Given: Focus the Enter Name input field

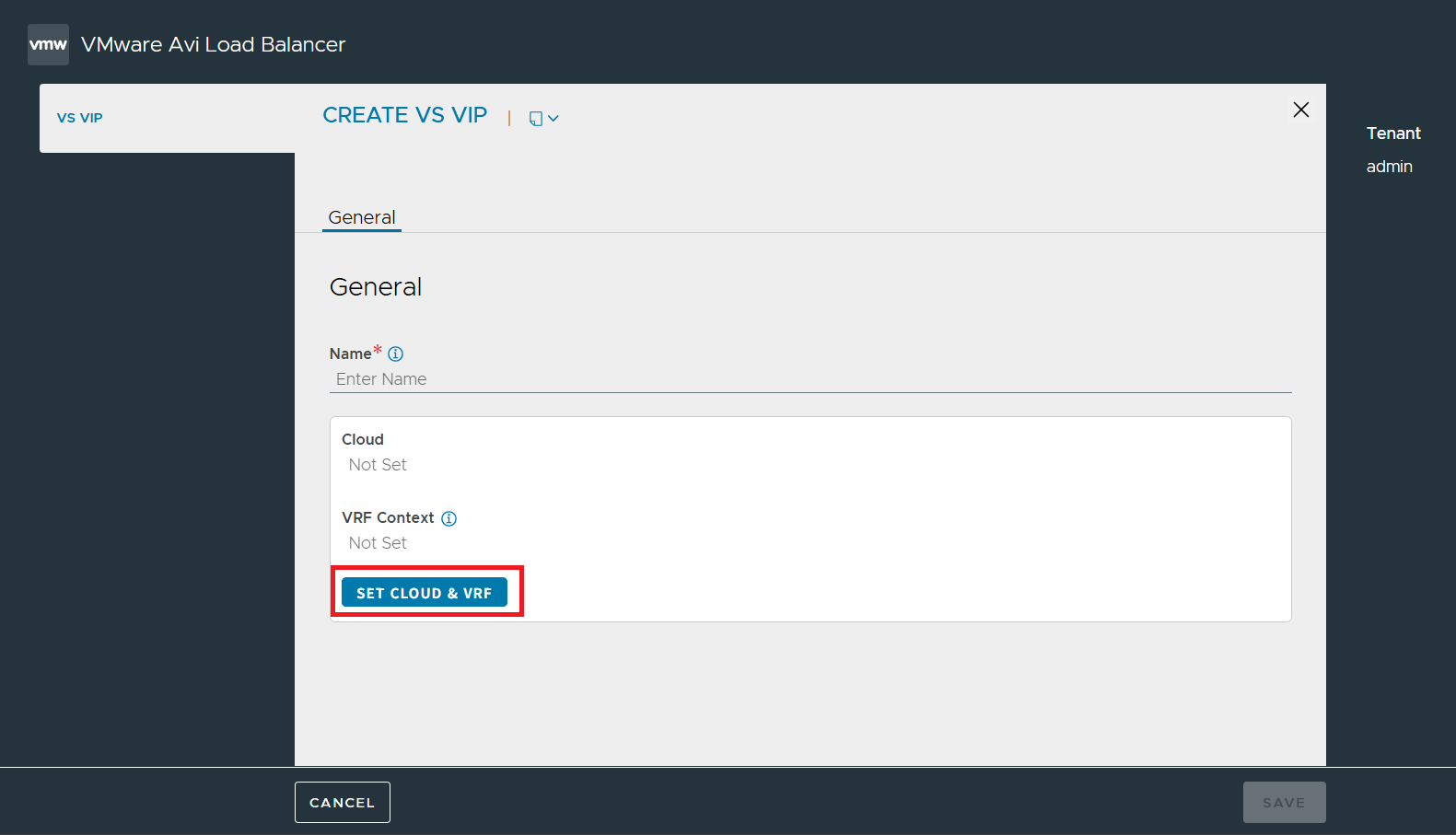Looking at the screenshot, I should pos(810,379).
